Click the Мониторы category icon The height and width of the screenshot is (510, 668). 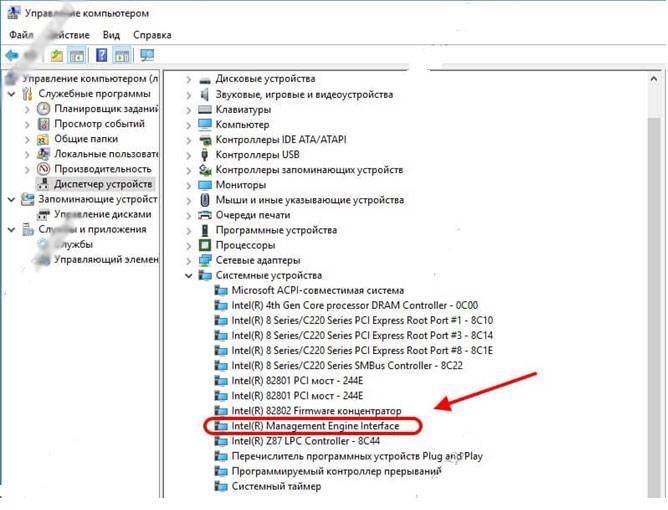[x=205, y=185]
